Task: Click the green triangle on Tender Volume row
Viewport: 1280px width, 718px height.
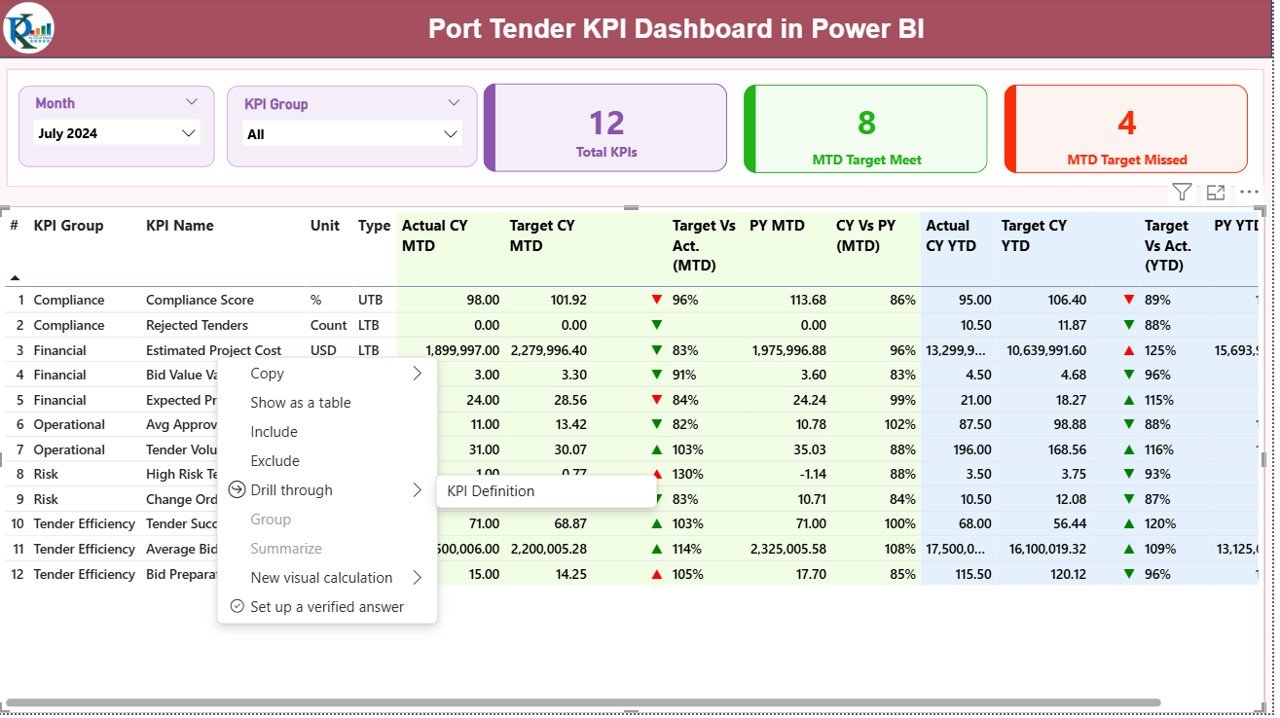Action: [x=657, y=449]
